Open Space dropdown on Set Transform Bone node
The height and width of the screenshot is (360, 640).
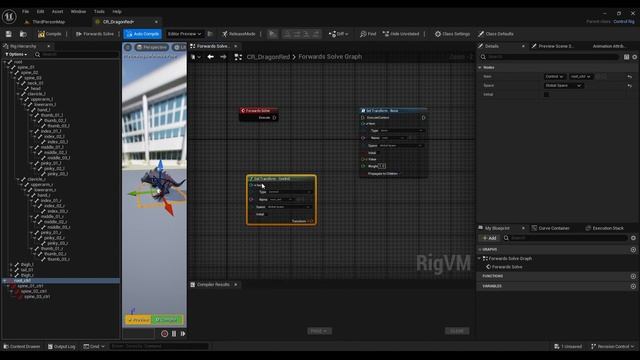coord(402,146)
